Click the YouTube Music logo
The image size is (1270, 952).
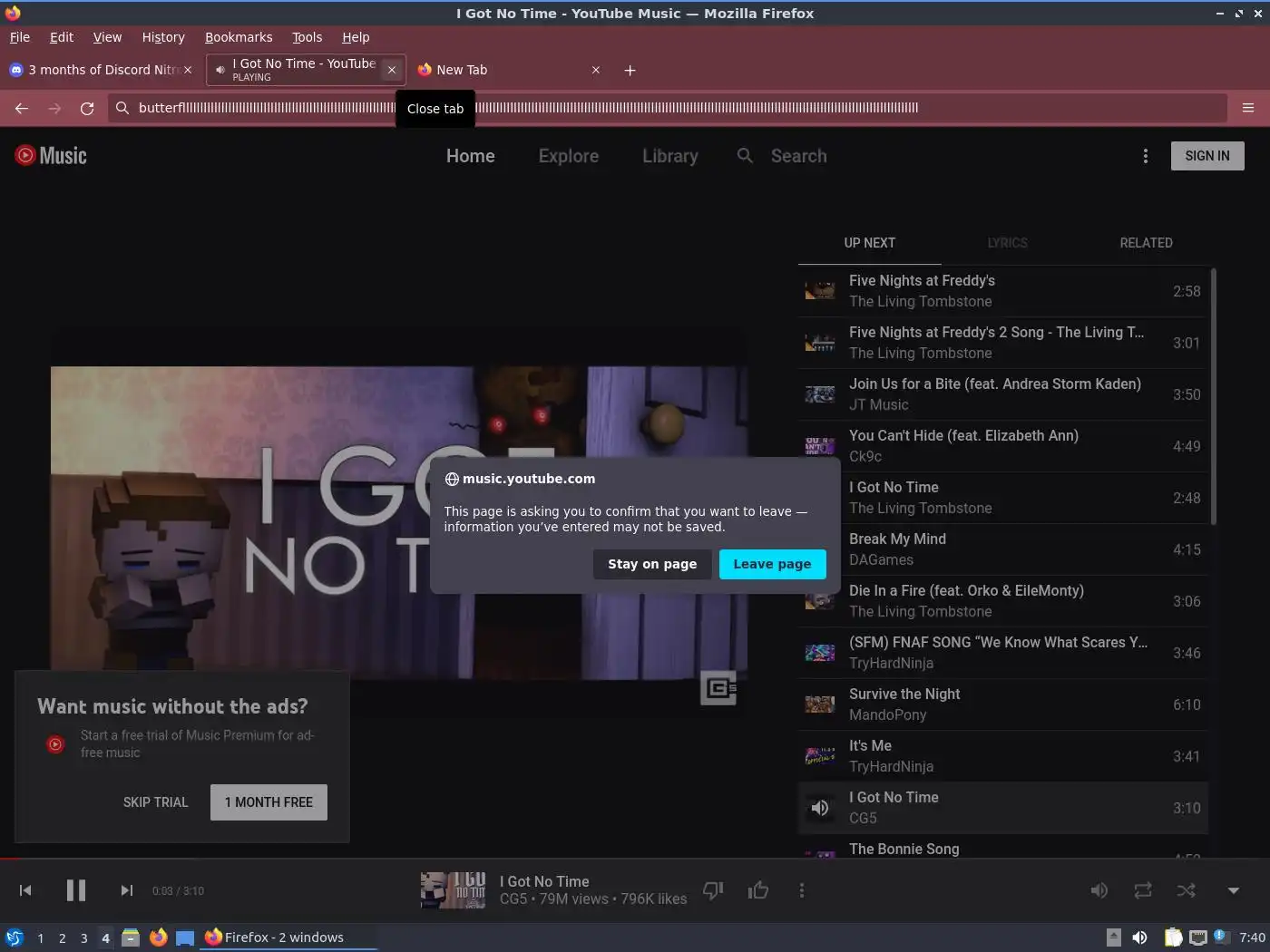pos(51,155)
